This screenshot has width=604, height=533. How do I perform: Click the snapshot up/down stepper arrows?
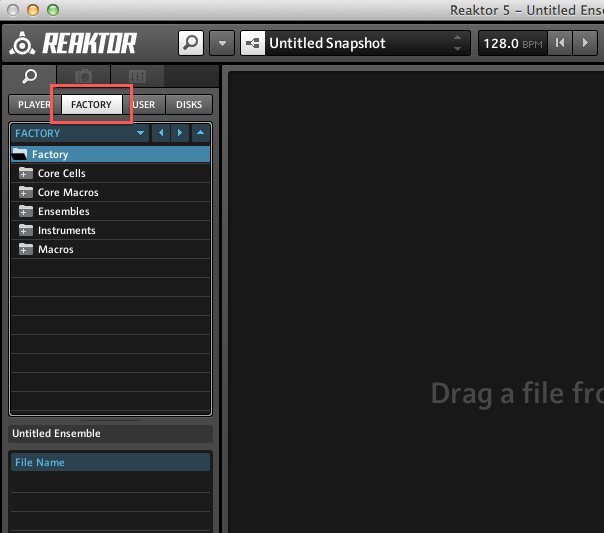457,43
